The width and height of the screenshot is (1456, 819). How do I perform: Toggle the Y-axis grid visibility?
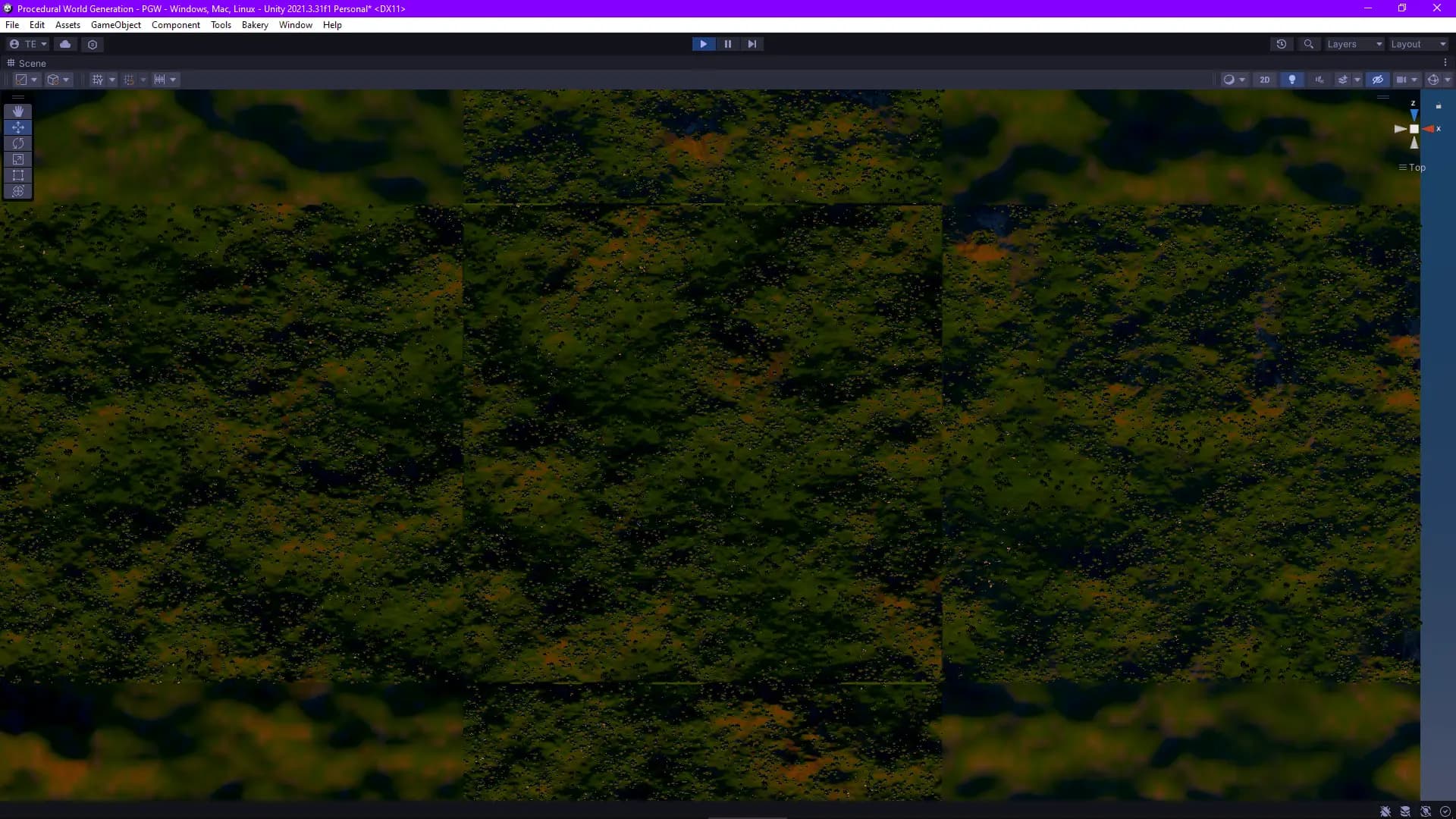click(x=97, y=80)
